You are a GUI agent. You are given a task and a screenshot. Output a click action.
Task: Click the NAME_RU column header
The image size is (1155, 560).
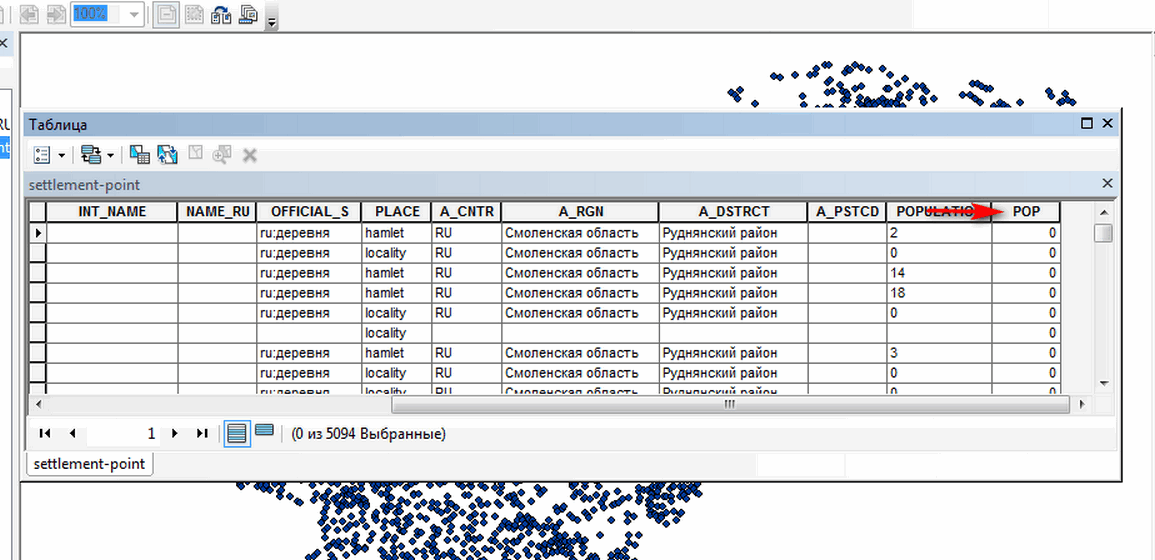pos(217,212)
